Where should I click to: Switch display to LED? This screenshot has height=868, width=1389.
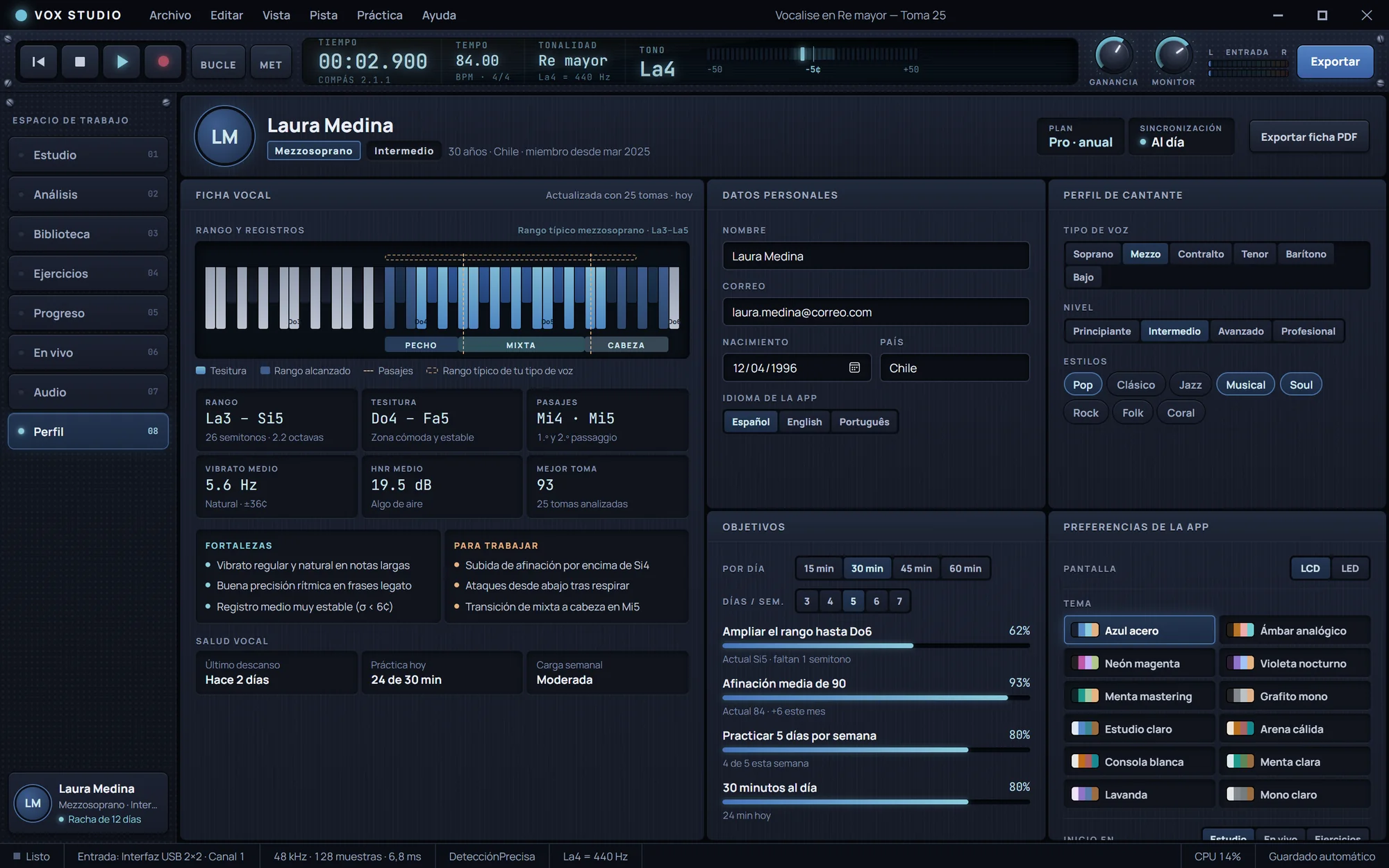point(1349,568)
